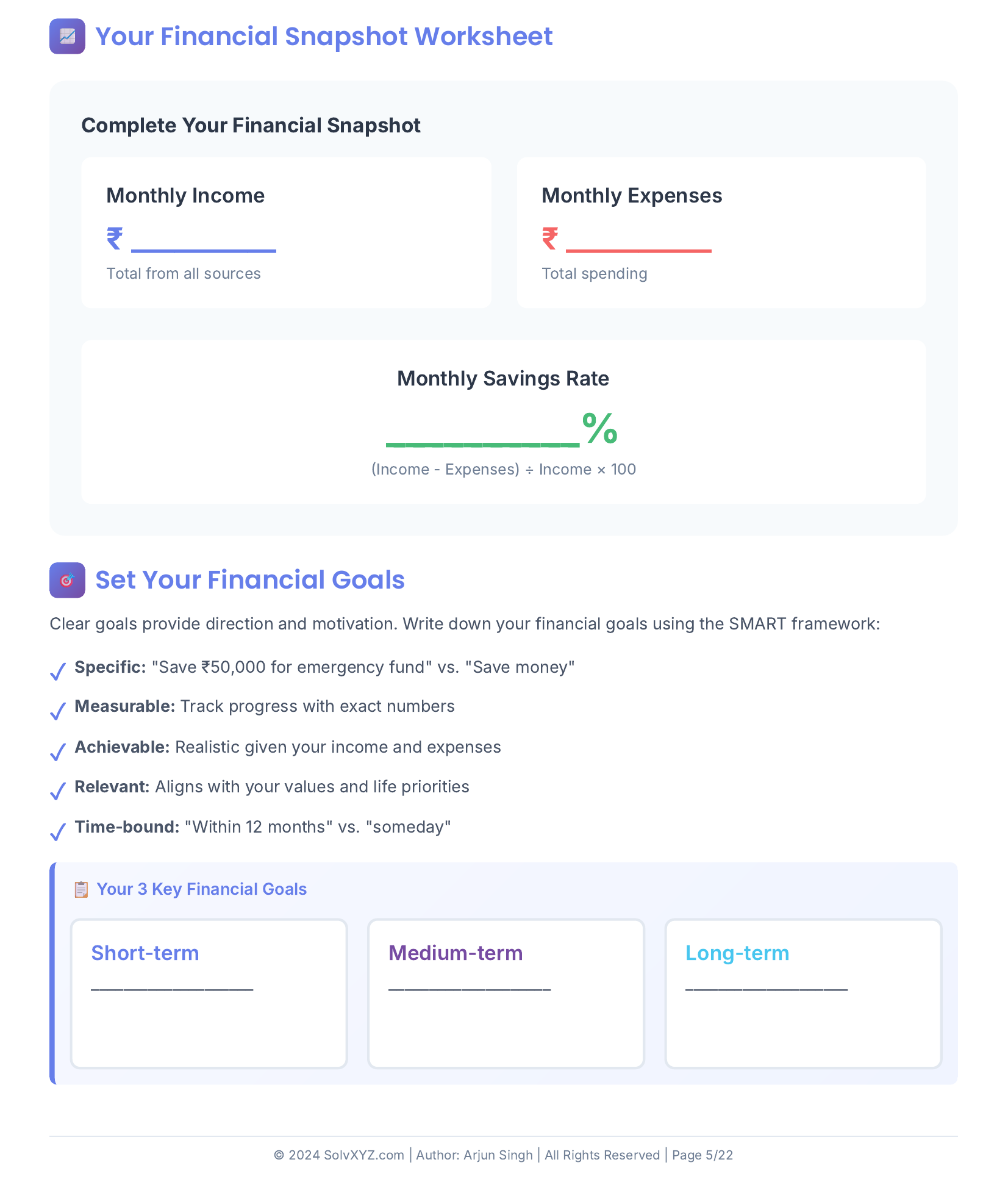The width and height of the screenshot is (1008, 1179).
Task: Click the Your Financial Snapshot Worksheet heading
Action: click(x=324, y=37)
